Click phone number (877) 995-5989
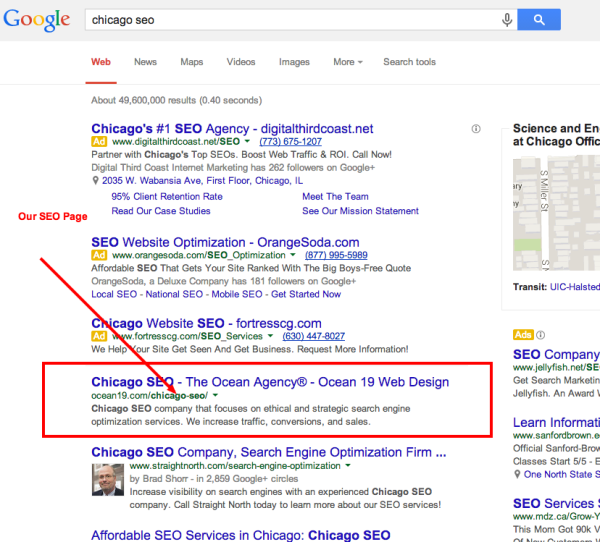 (336, 255)
